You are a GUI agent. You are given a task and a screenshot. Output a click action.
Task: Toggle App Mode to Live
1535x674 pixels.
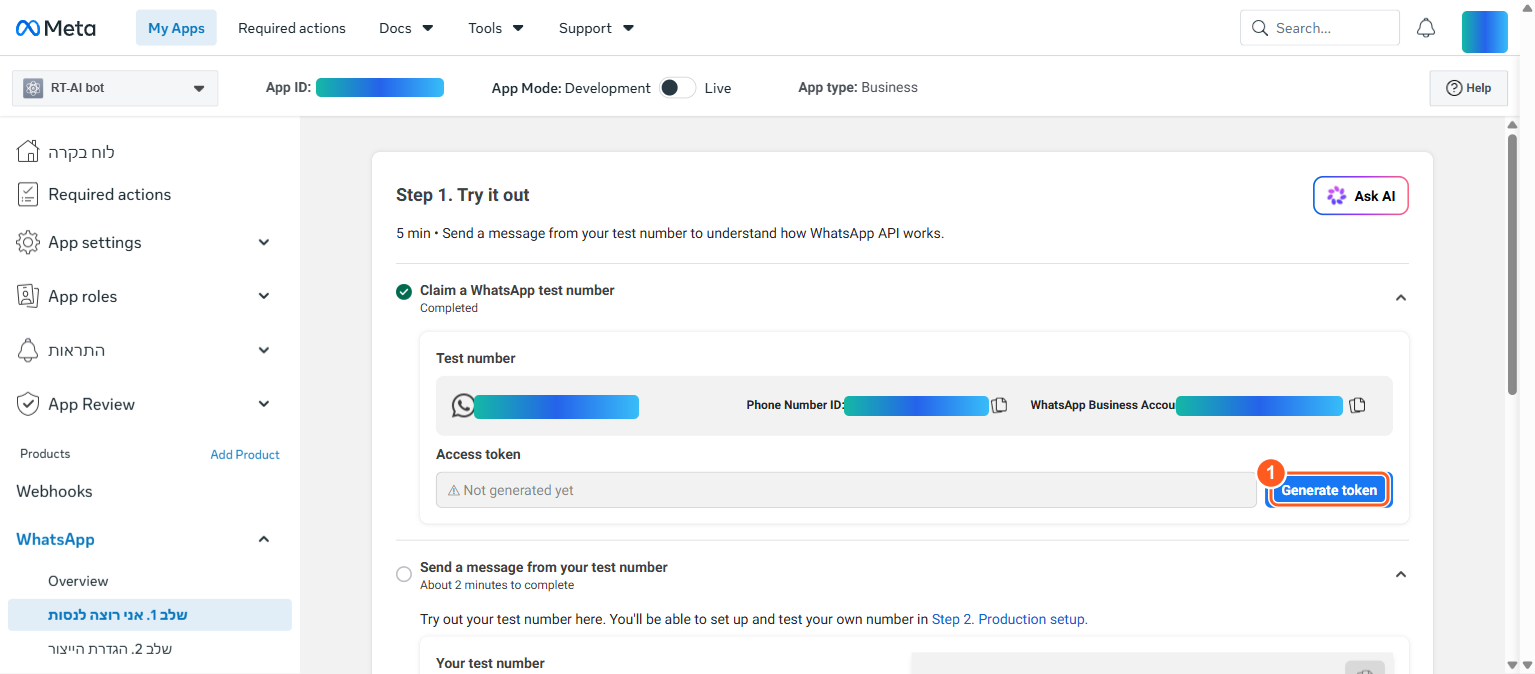[x=677, y=88]
